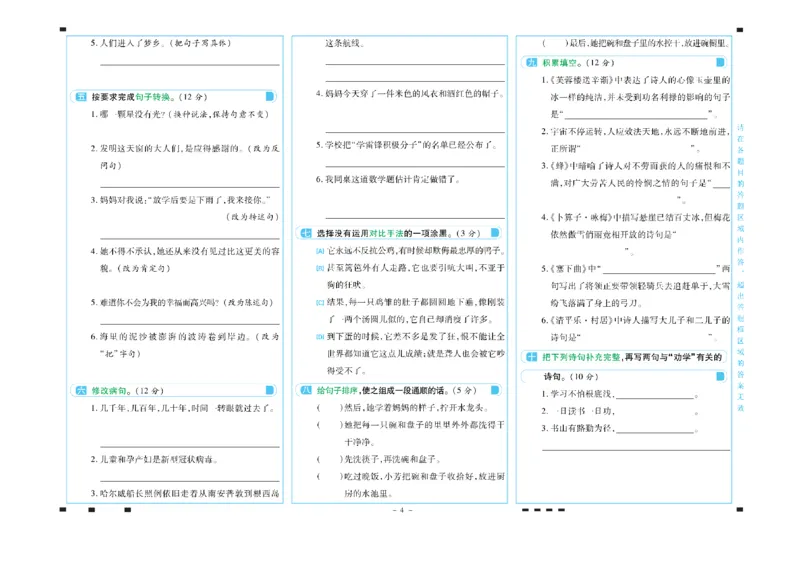
Task: Click the blue marker ending the 句子转换 header
Action: pyautogui.click(x=270, y=96)
